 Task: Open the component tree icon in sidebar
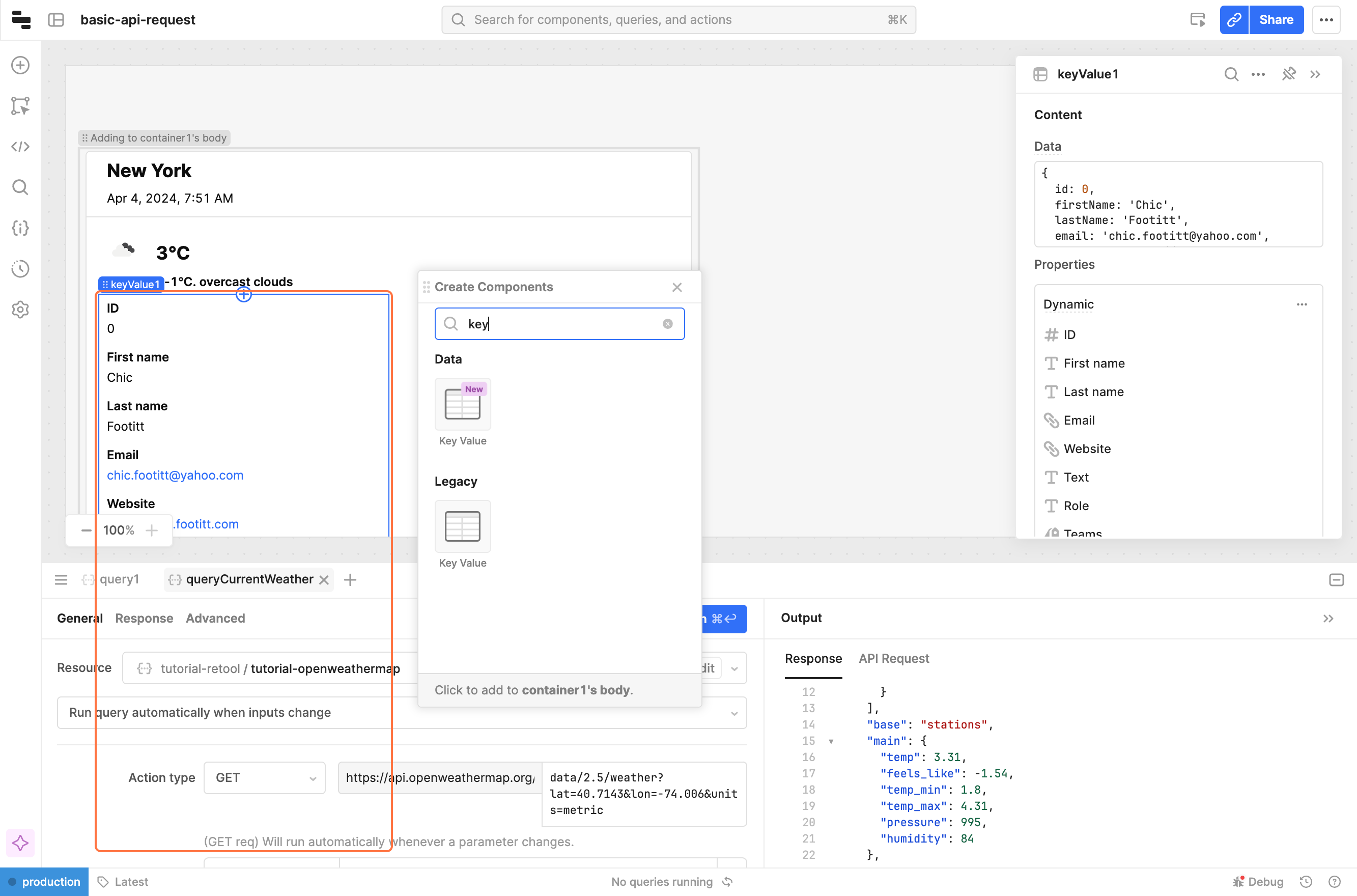(20, 106)
